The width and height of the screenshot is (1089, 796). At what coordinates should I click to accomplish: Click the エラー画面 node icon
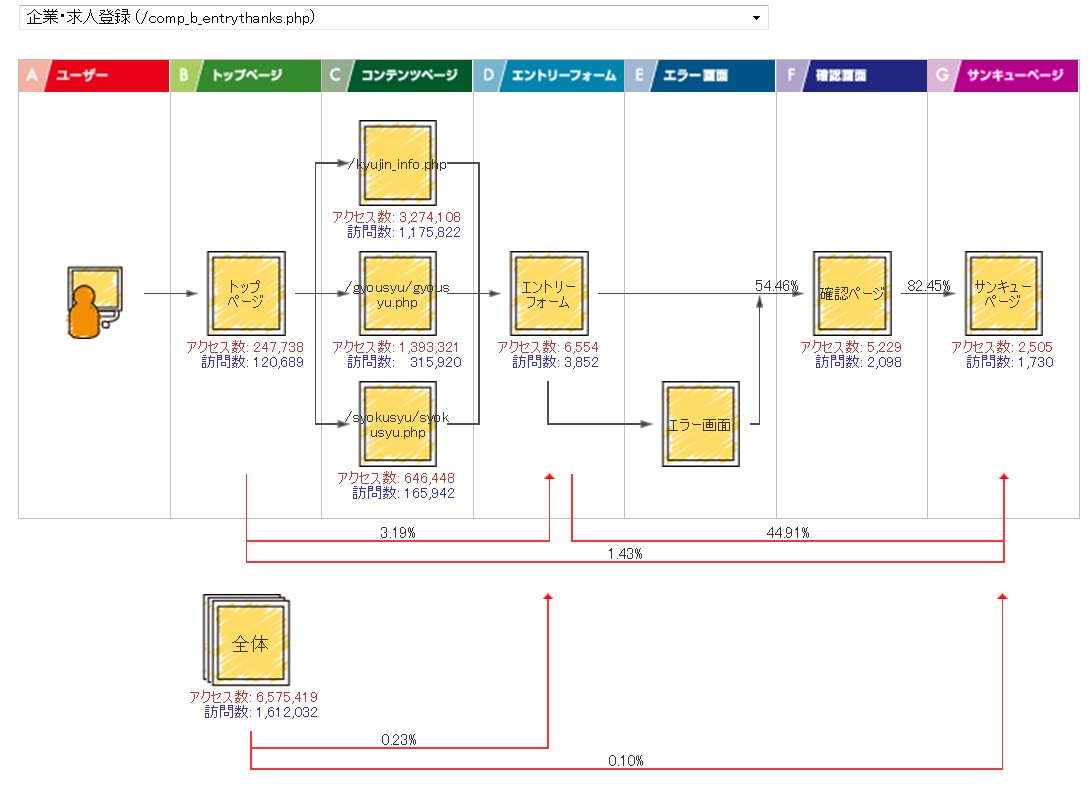coord(700,424)
